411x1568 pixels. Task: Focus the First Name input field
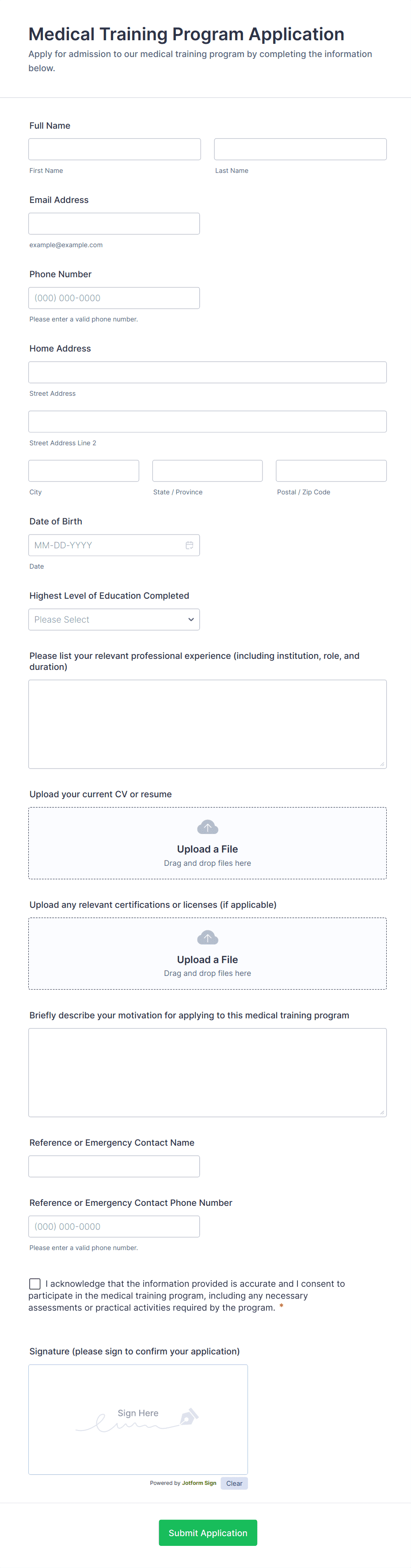[x=114, y=149]
